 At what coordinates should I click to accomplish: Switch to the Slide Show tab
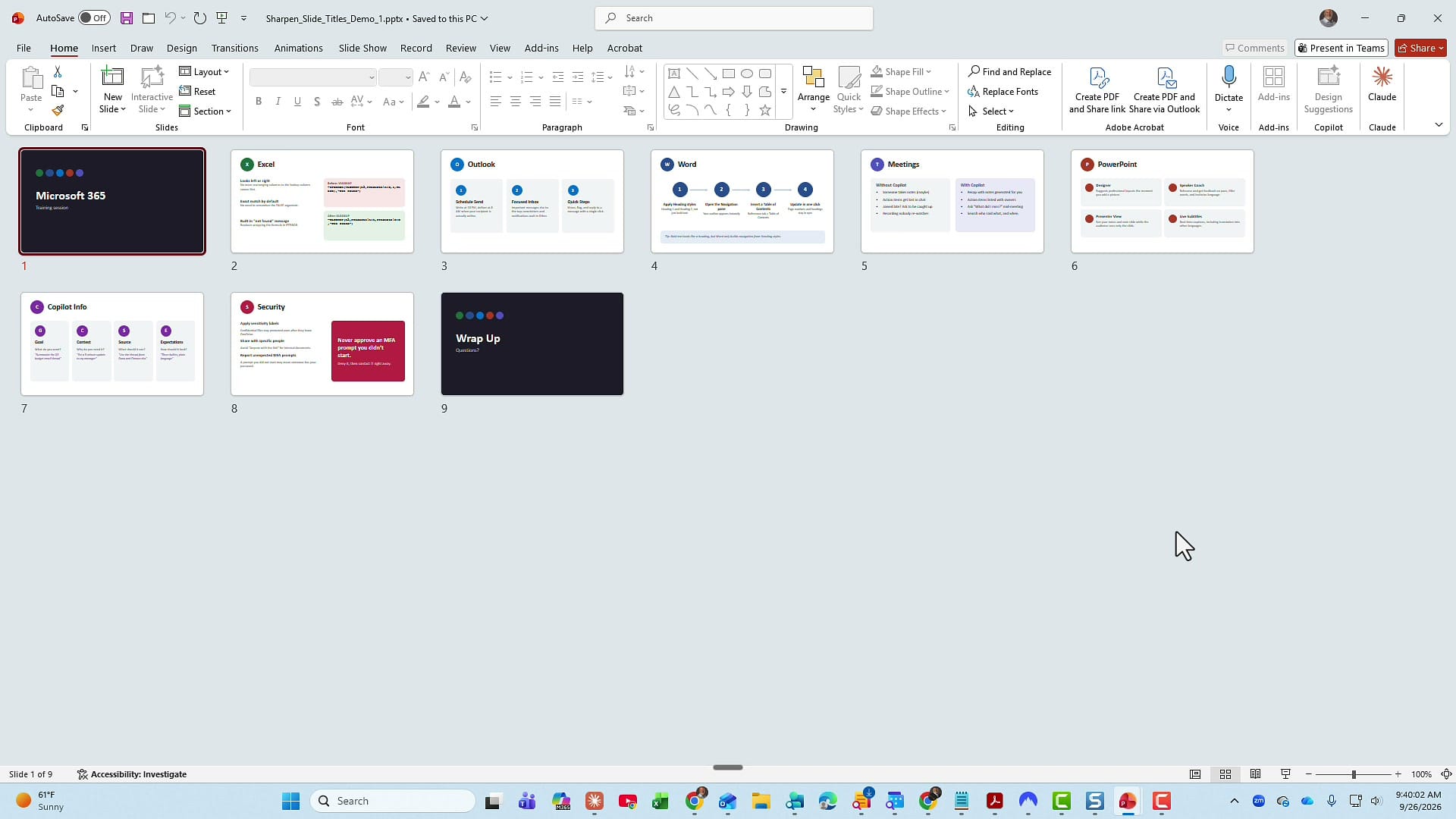(x=362, y=48)
